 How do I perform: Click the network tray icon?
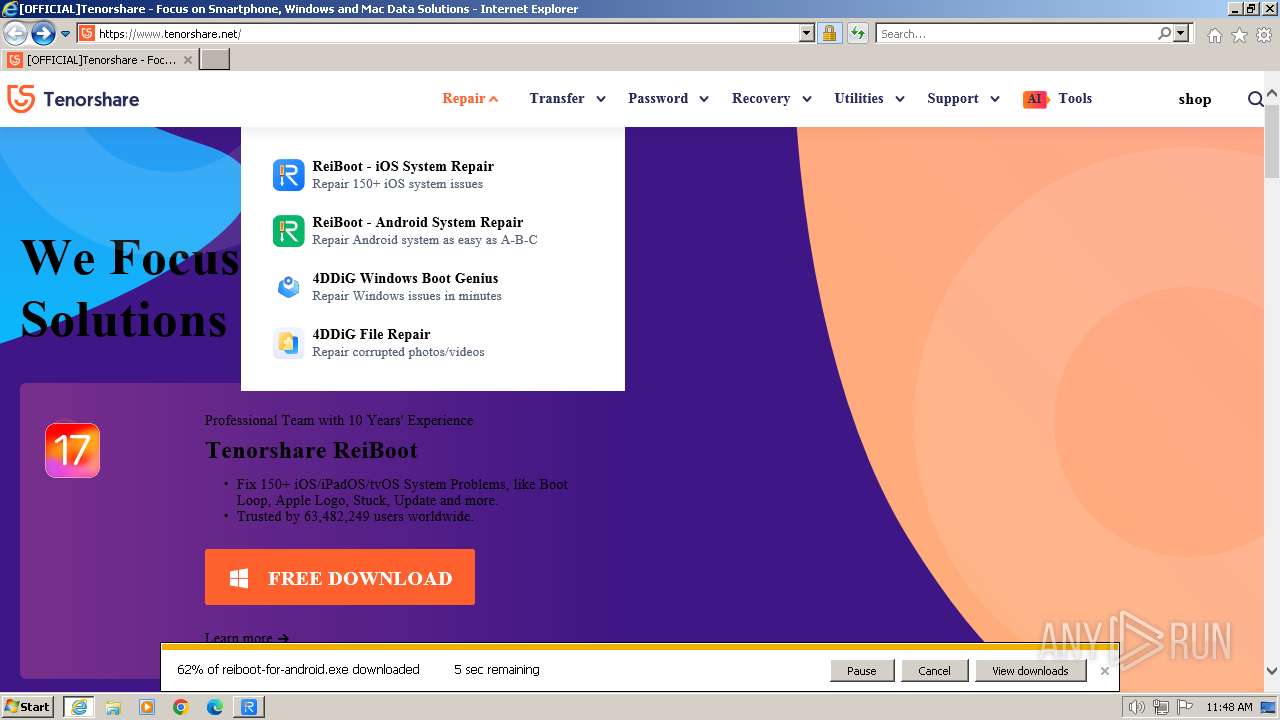(x=1161, y=707)
